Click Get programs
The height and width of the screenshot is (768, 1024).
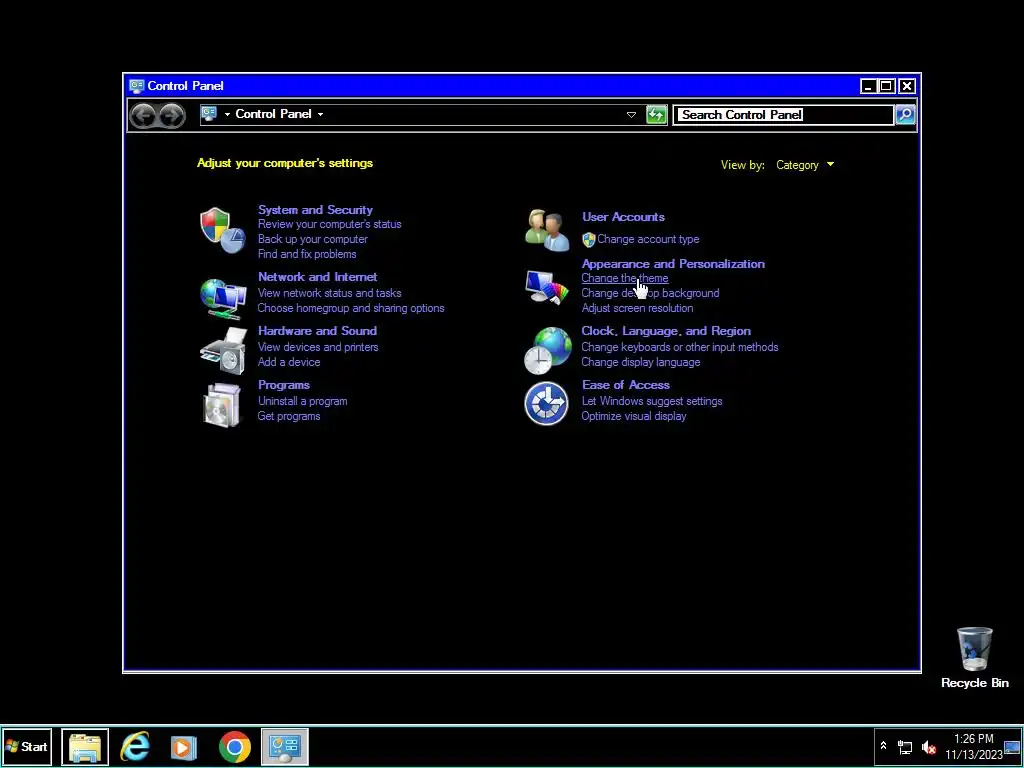coord(289,417)
